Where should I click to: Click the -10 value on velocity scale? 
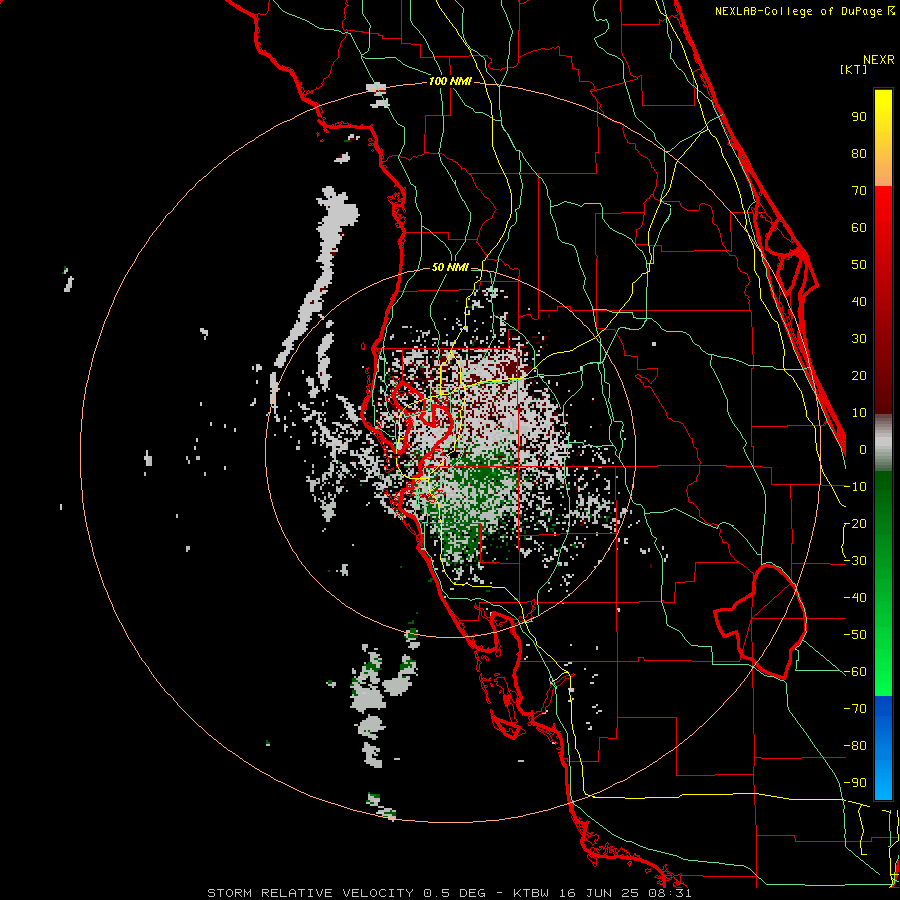coord(855,487)
